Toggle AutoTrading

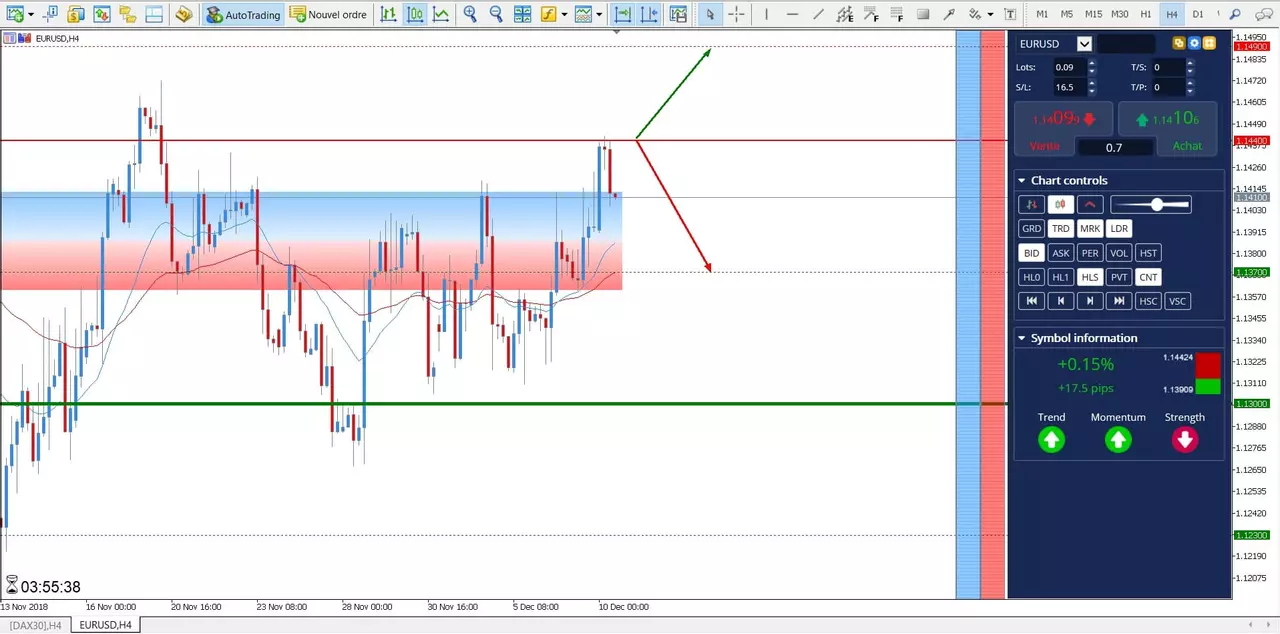point(243,14)
